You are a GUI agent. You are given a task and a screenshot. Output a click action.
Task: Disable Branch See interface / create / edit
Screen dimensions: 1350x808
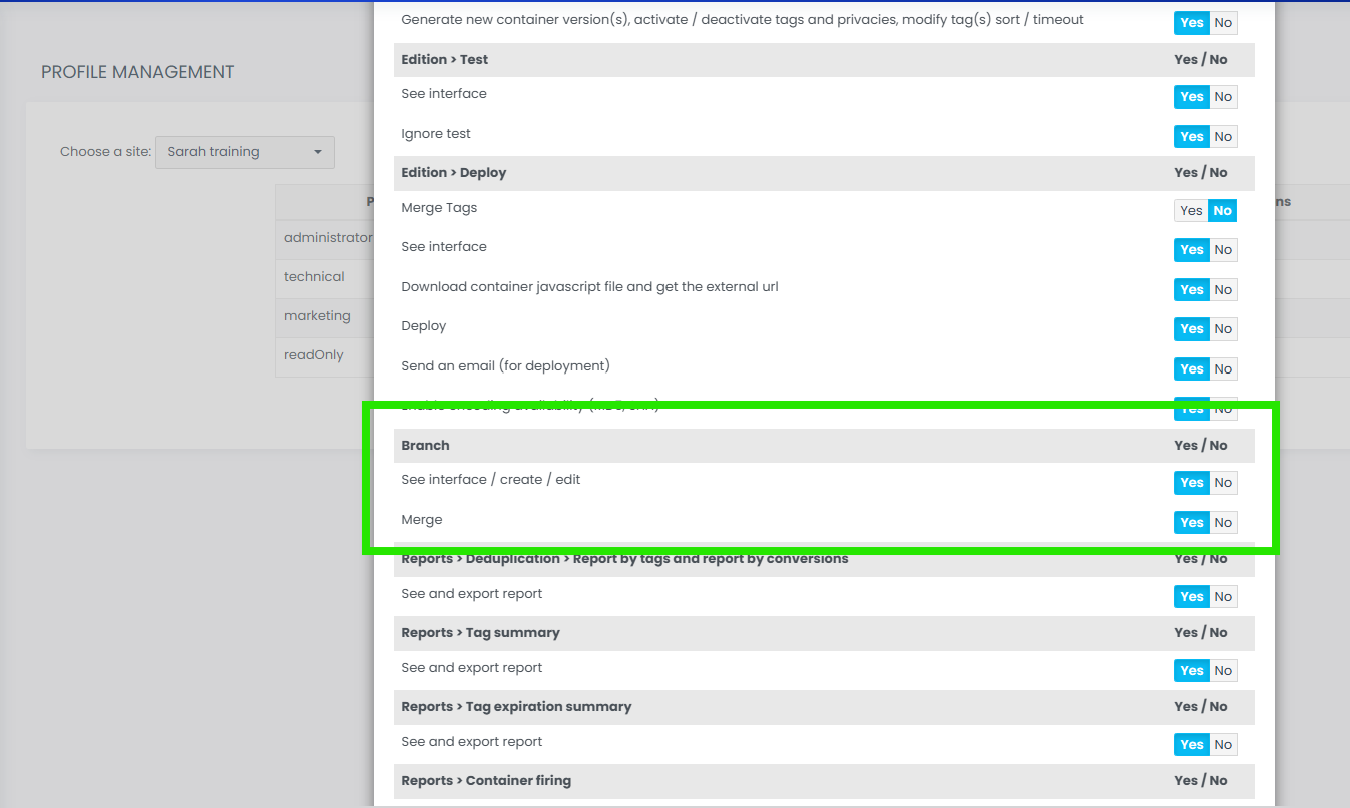tap(1223, 483)
